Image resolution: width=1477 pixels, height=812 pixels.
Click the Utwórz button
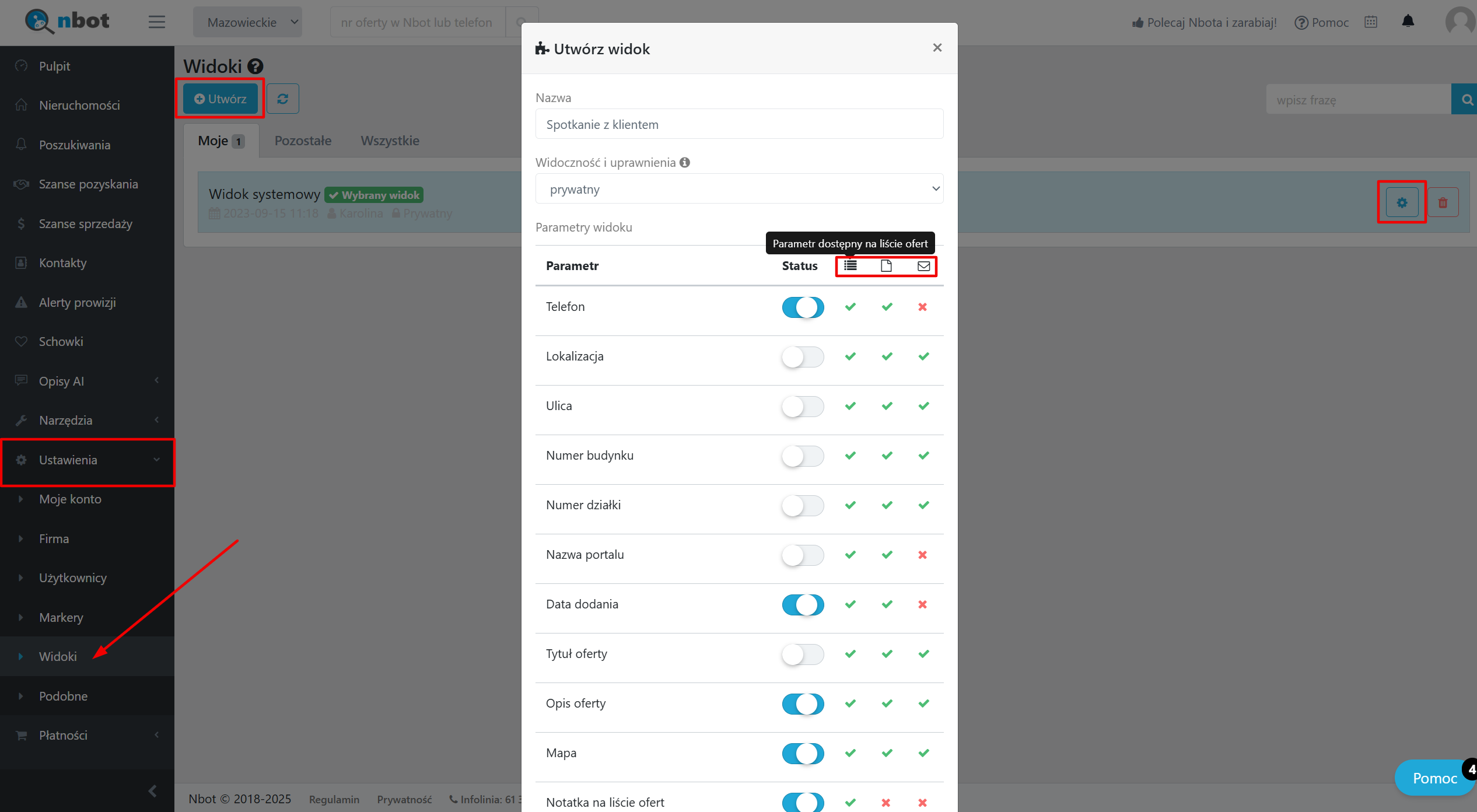(220, 99)
